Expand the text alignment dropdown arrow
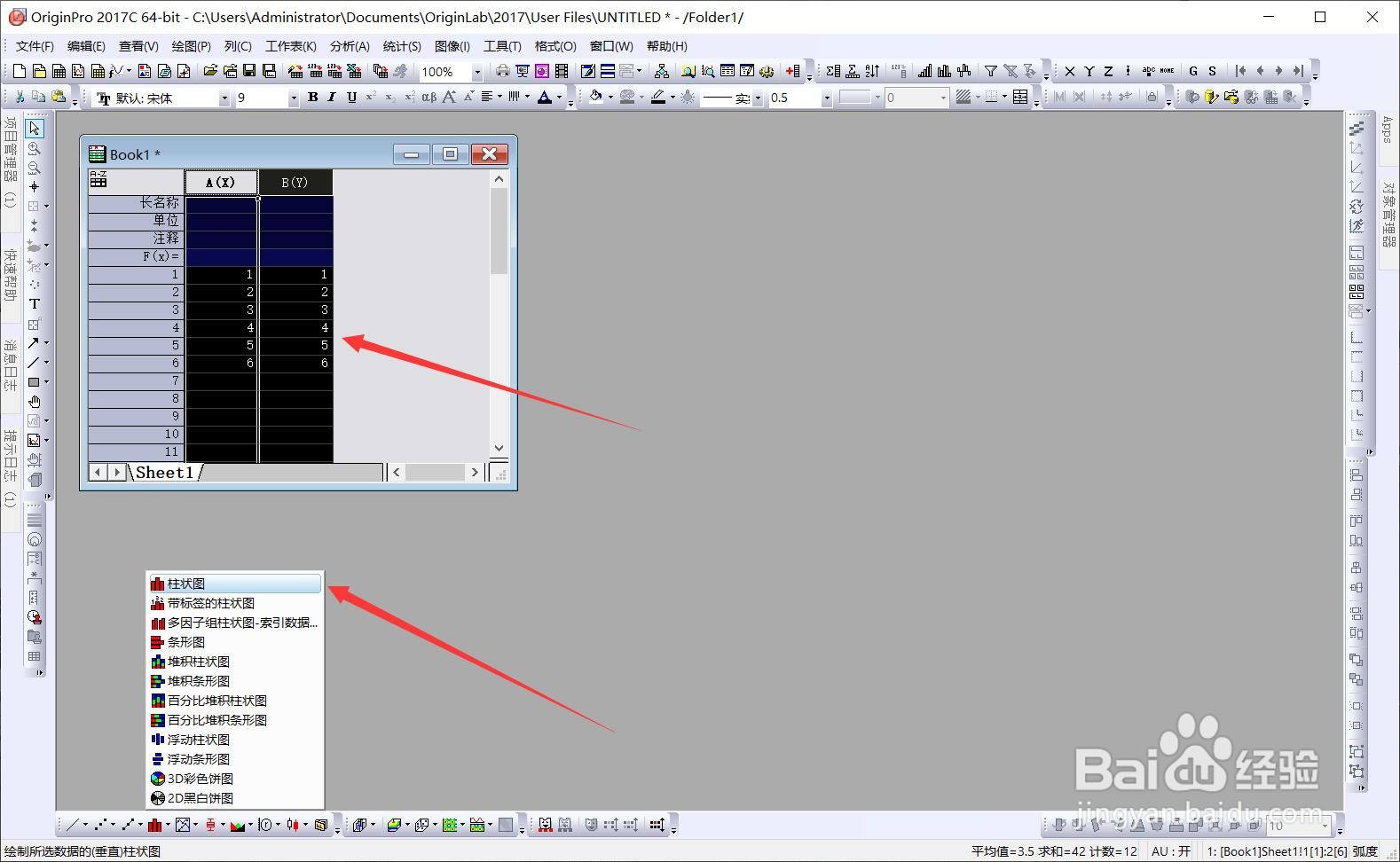Viewport: 1400px width, 862px height. (499, 98)
